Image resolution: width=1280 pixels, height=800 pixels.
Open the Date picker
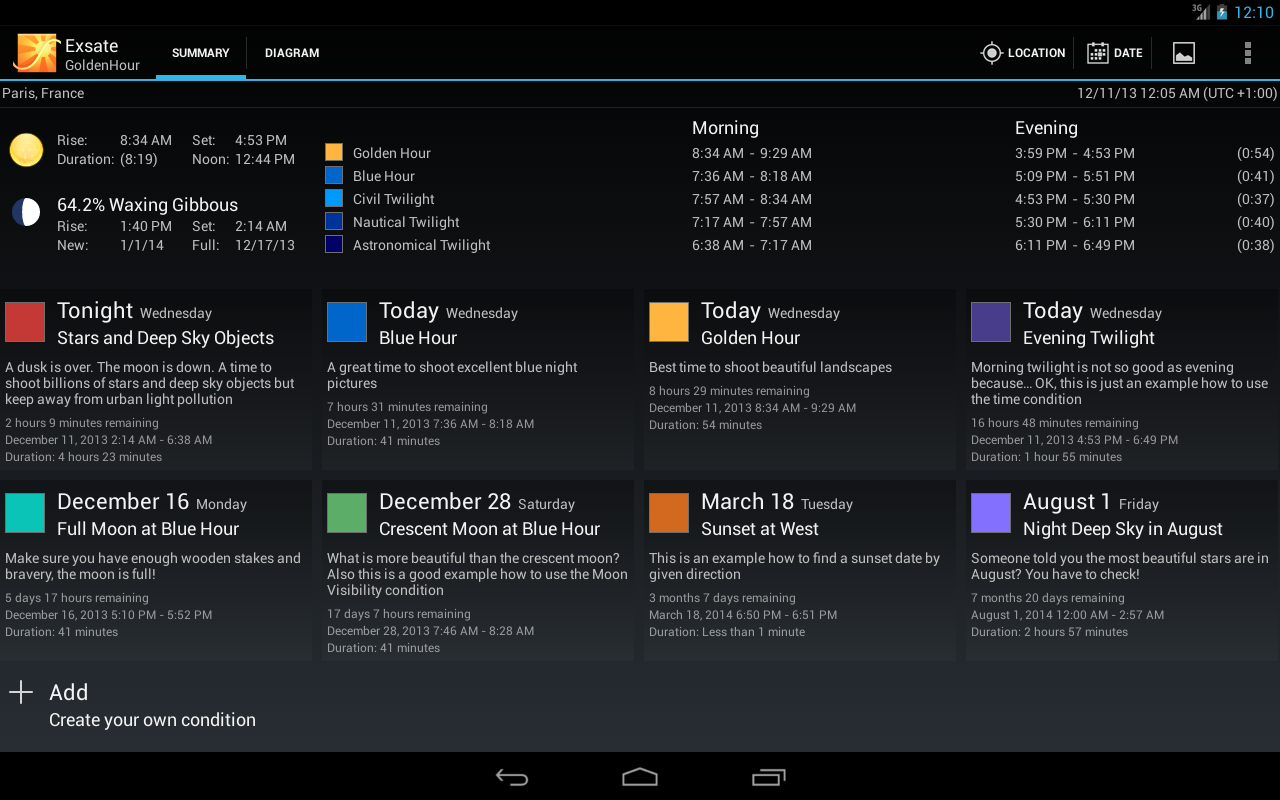[x=1115, y=53]
